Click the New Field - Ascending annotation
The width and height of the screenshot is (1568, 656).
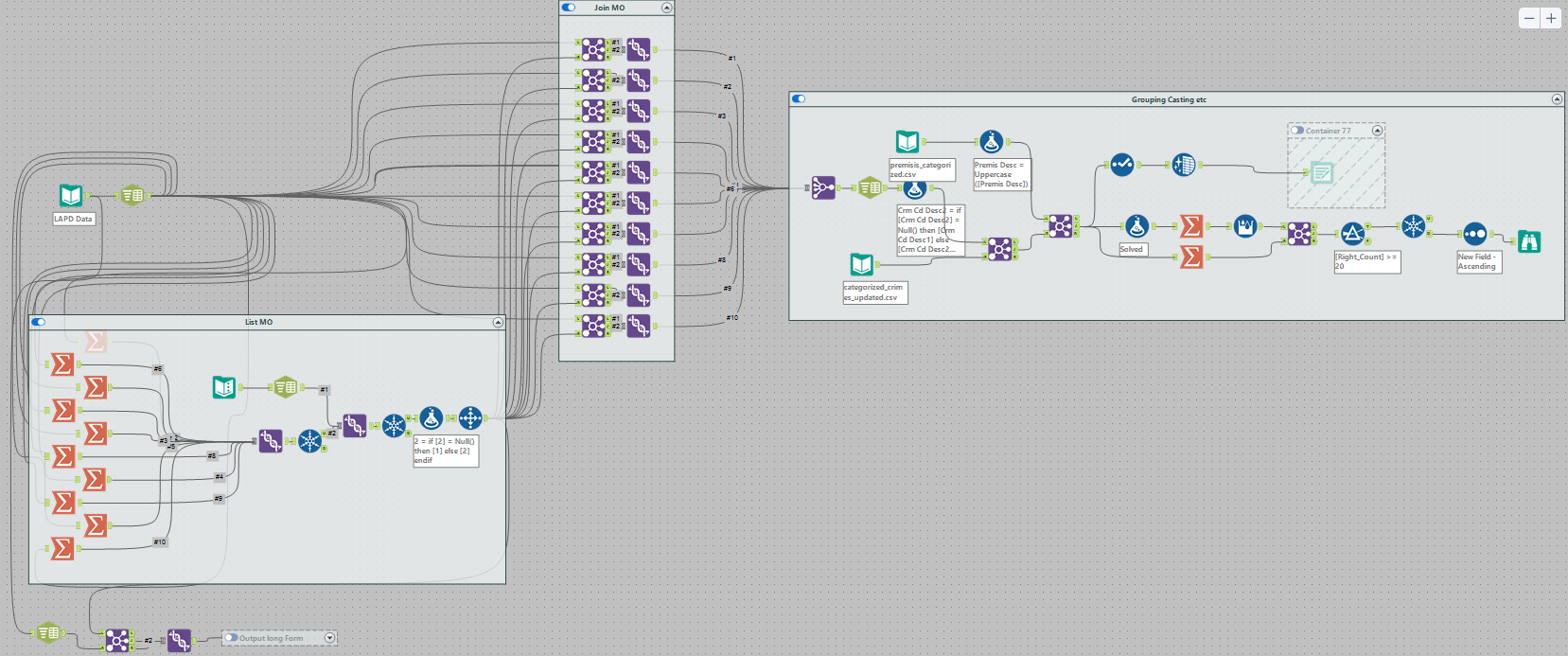click(1479, 262)
